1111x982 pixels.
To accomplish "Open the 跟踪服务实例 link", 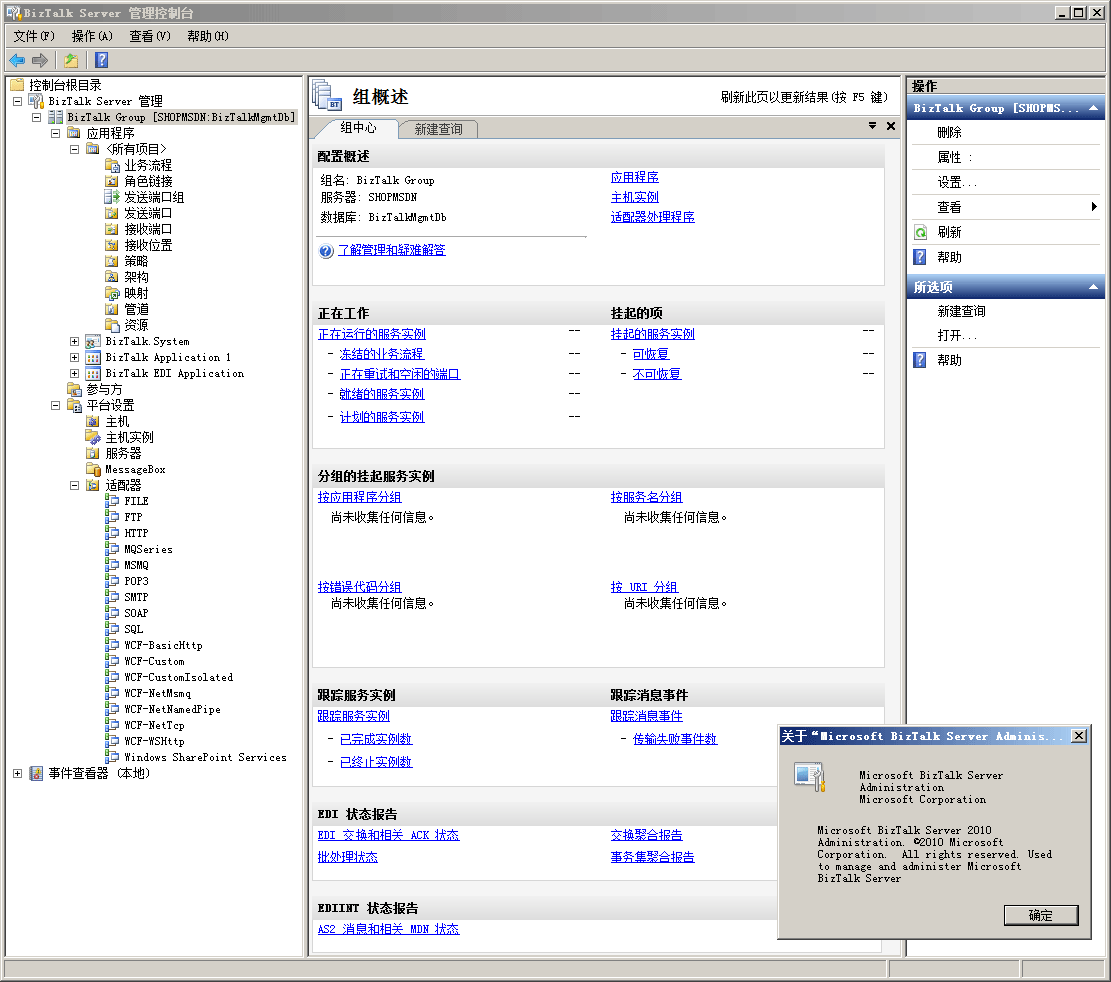I will pyautogui.click(x=354, y=716).
